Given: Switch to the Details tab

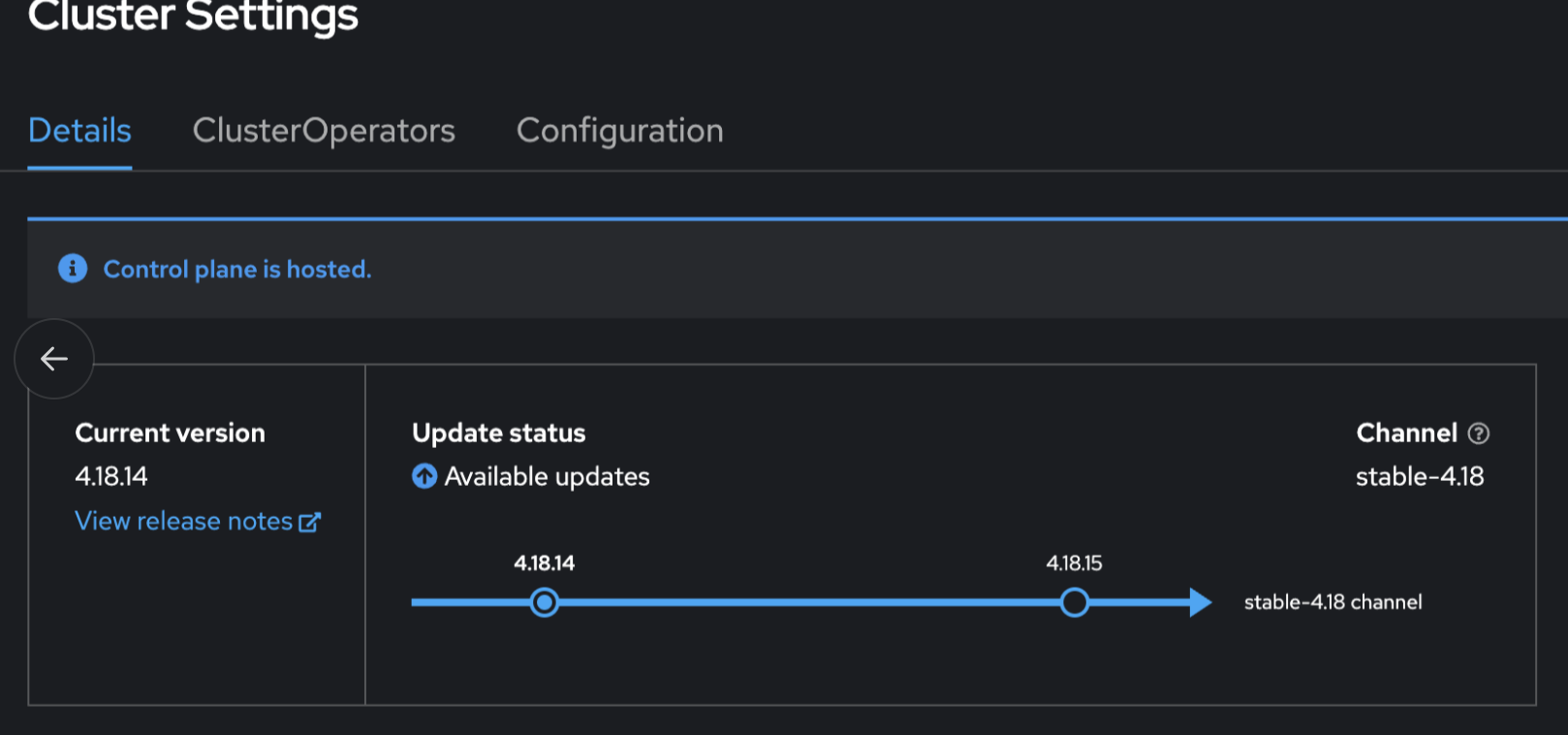Looking at the screenshot, I should pos(79,131).
